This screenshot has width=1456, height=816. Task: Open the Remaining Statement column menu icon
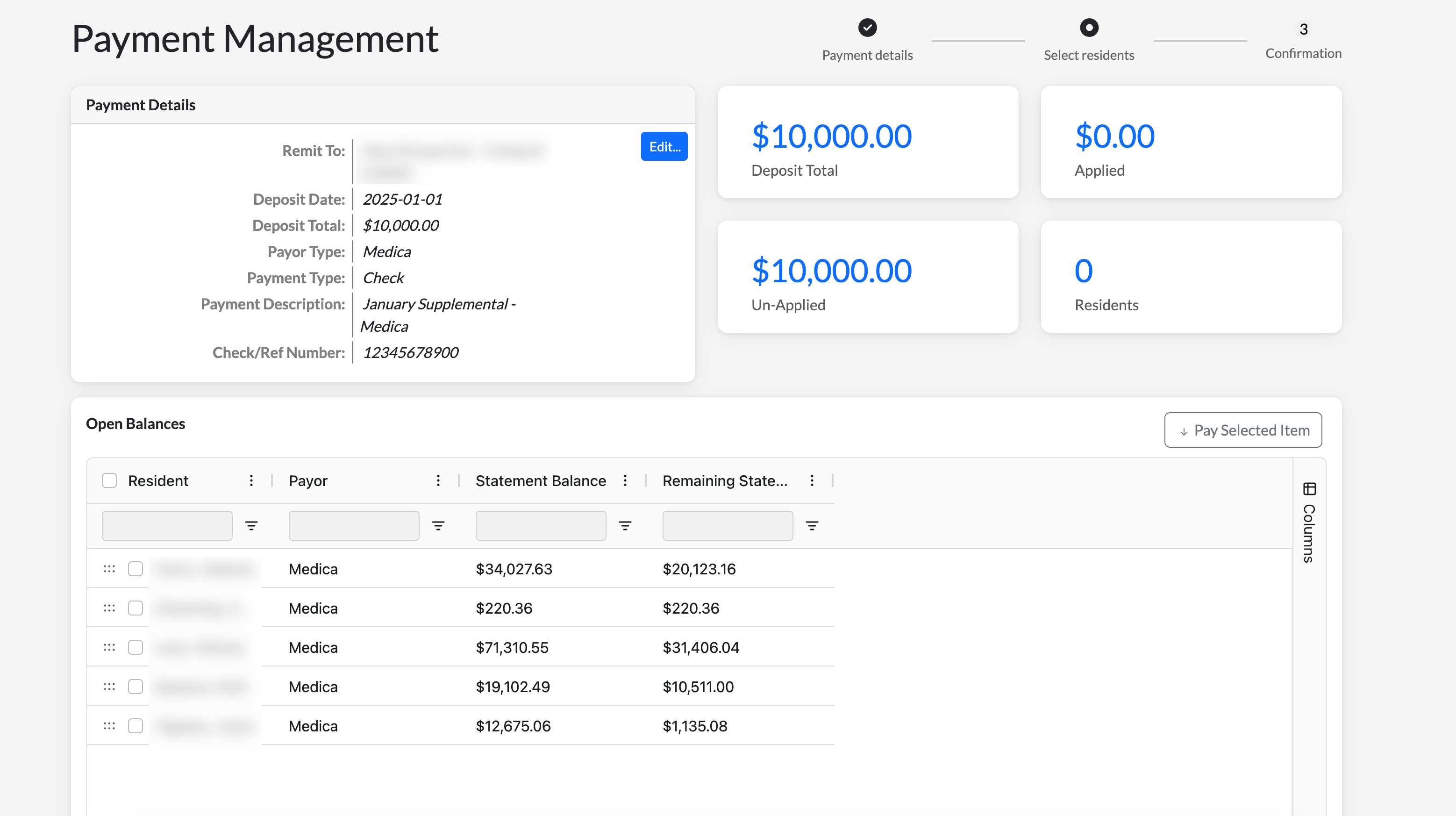(x=812, y=480)
